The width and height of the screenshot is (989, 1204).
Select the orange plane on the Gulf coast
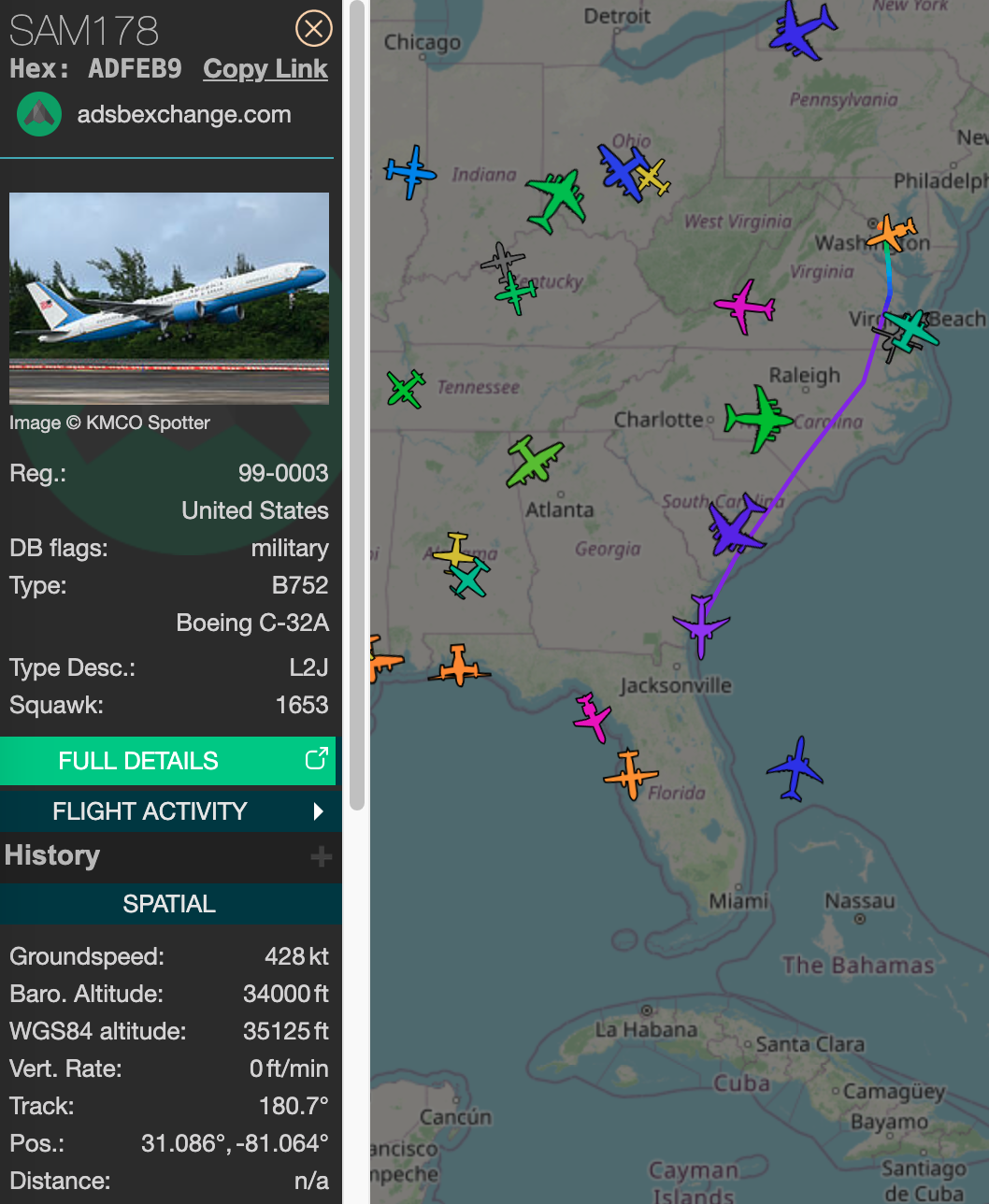coord(458,666)
